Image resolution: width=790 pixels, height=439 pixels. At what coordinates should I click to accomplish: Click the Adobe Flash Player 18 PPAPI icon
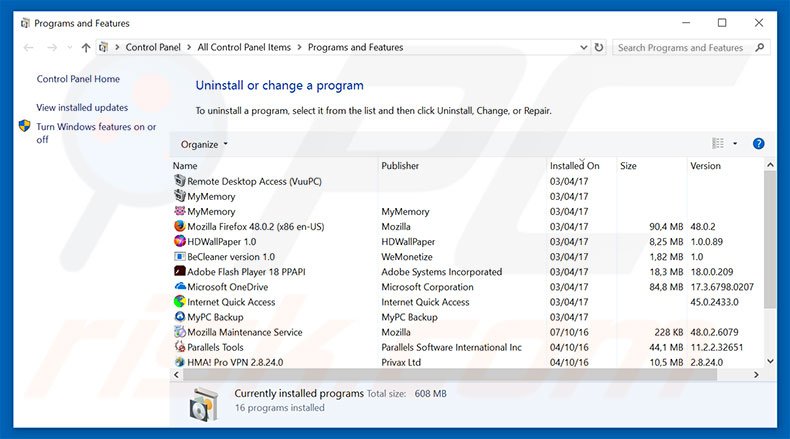(180, 271)
